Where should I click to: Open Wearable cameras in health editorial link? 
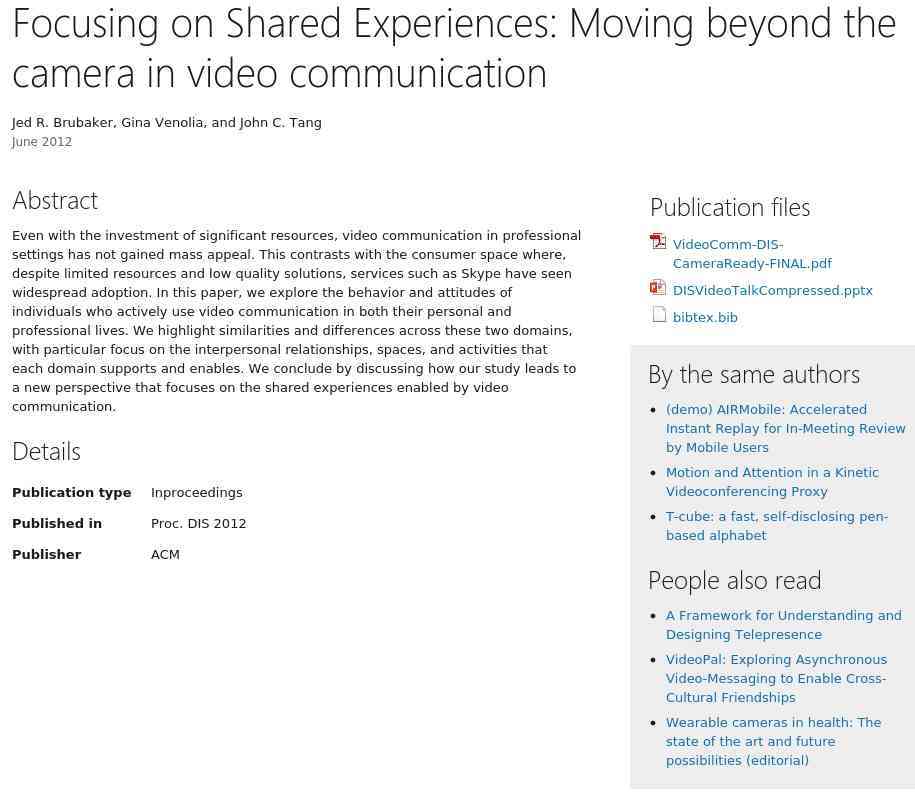click(773, 741)
